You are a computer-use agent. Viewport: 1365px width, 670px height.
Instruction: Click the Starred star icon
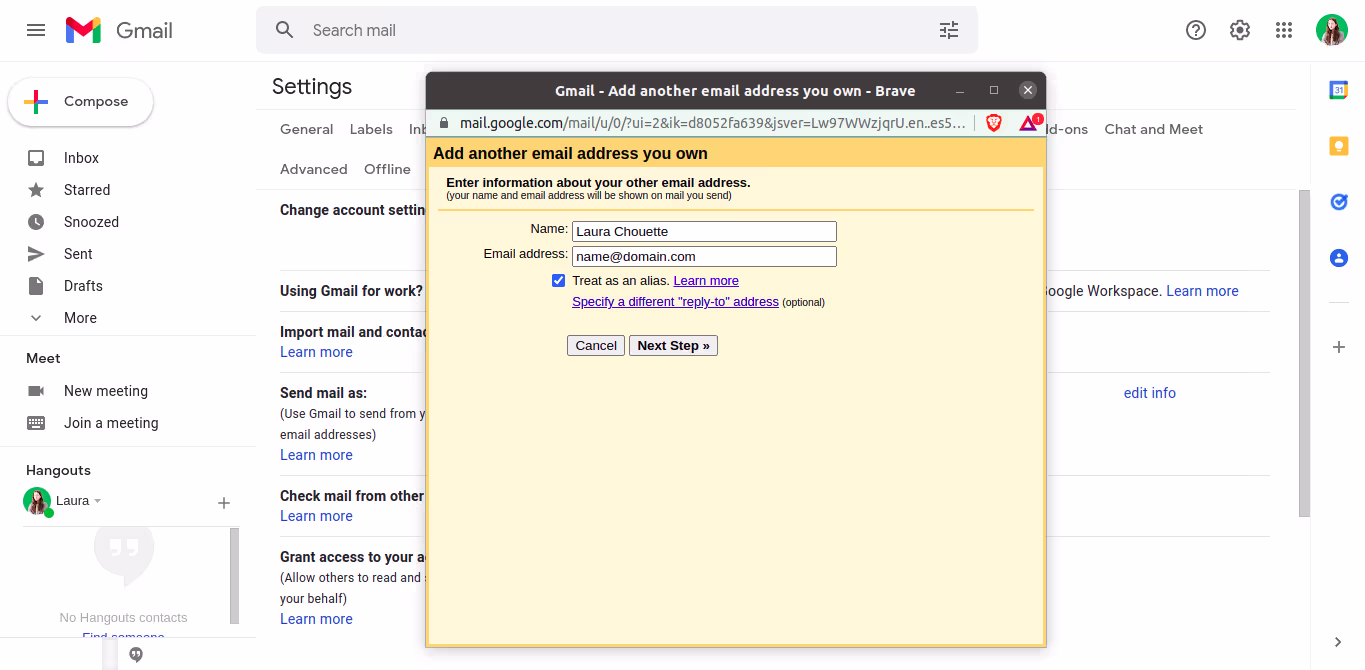point(36,190)
